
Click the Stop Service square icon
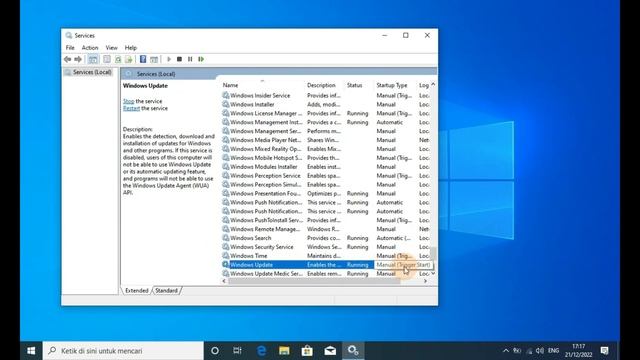(179, 59)
